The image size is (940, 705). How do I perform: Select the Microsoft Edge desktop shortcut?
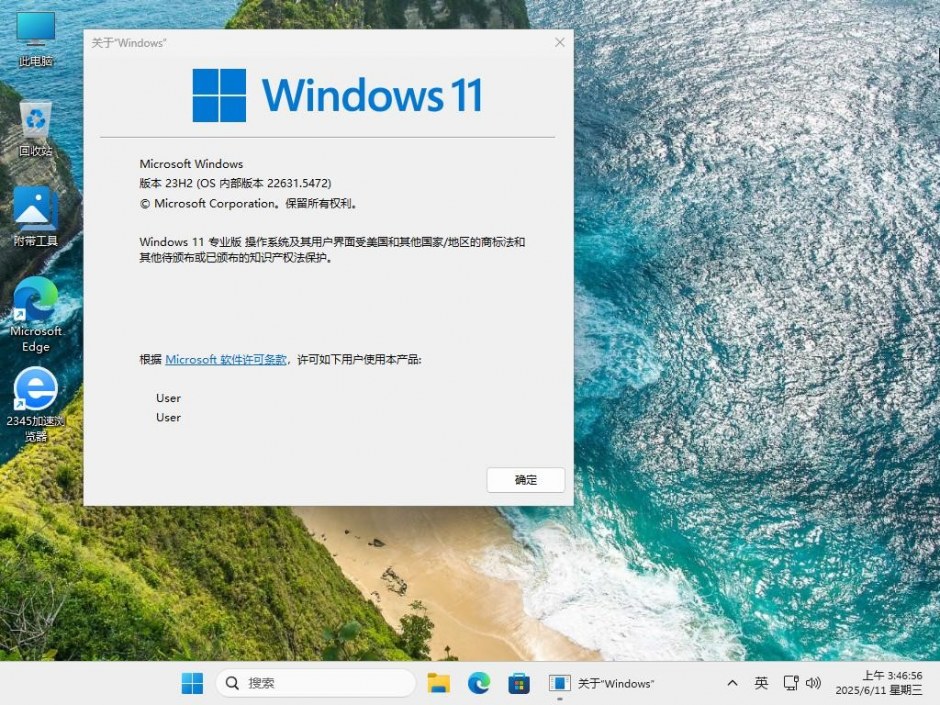click(36, 314)
